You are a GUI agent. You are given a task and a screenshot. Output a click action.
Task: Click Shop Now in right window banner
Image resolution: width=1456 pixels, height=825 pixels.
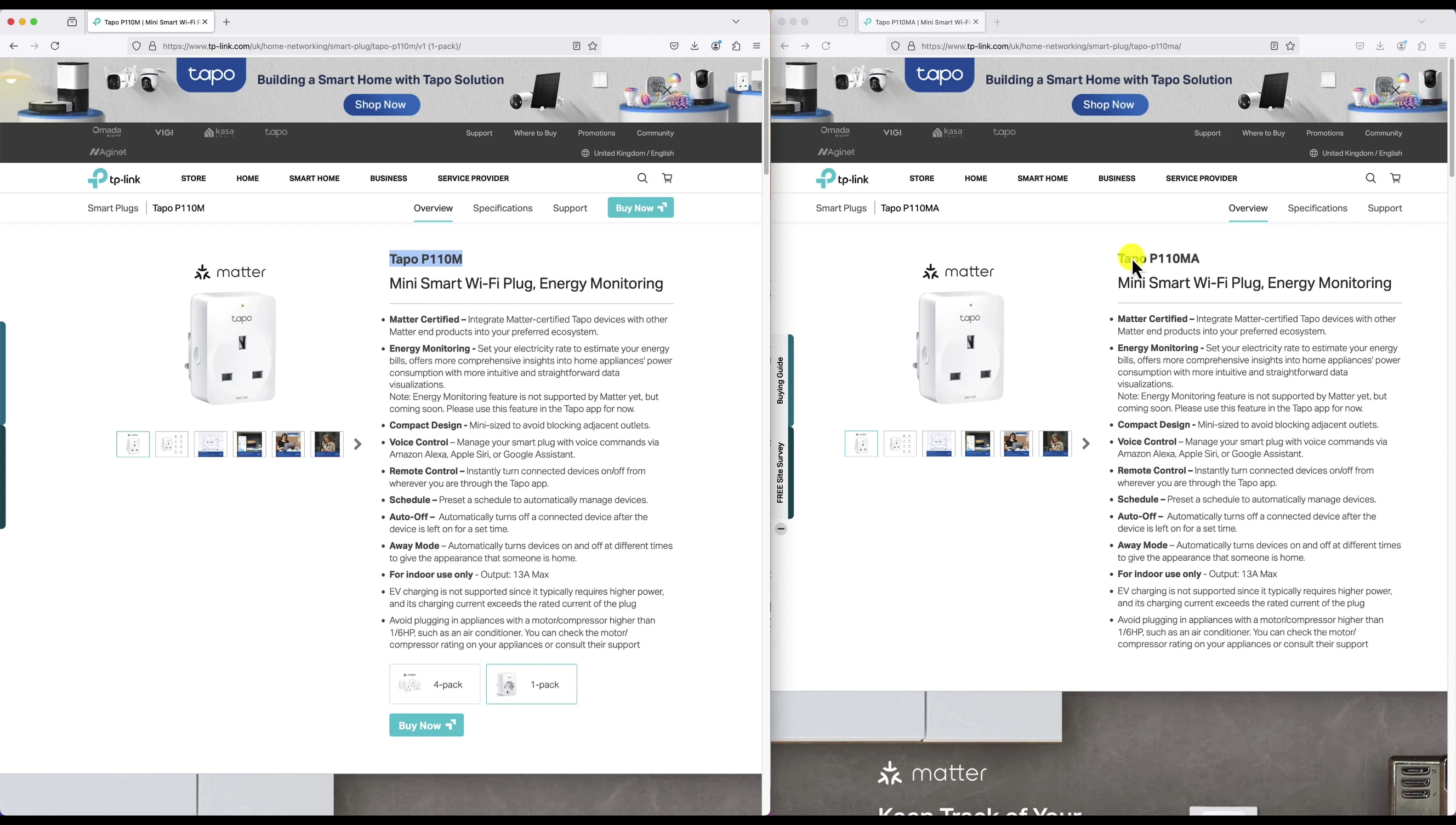pyautogui.click(x=1110, y=105)
